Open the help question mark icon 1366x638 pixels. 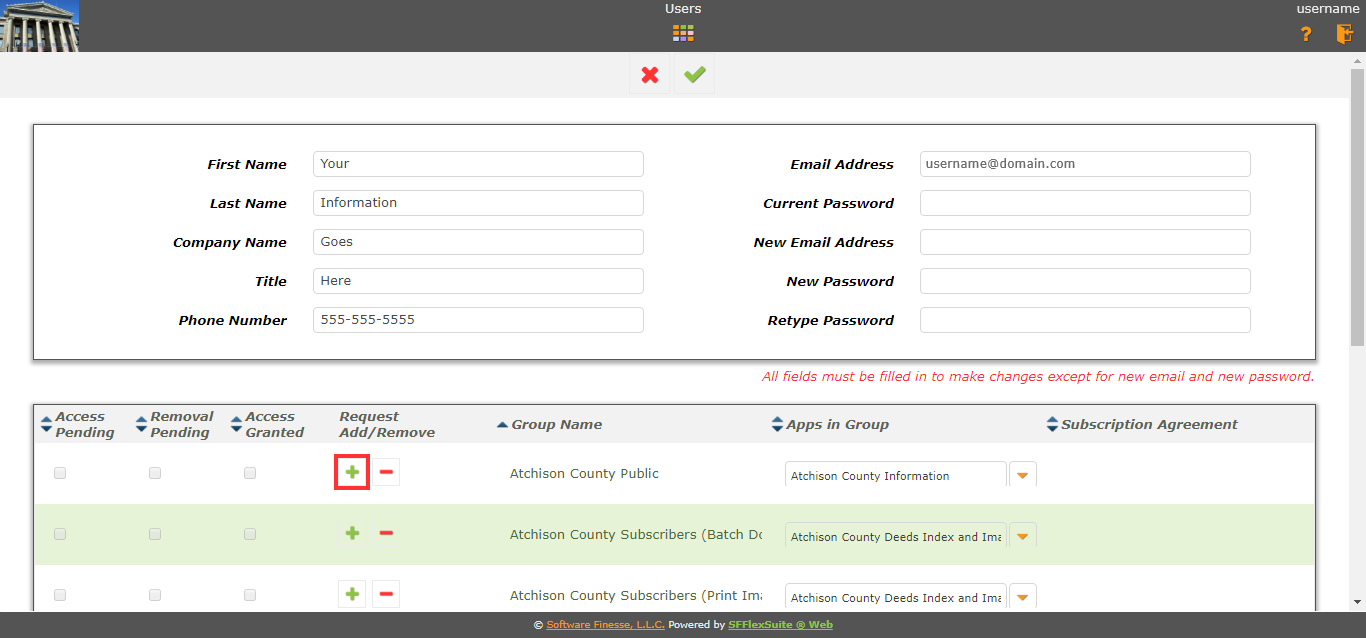coord(1306,34)
